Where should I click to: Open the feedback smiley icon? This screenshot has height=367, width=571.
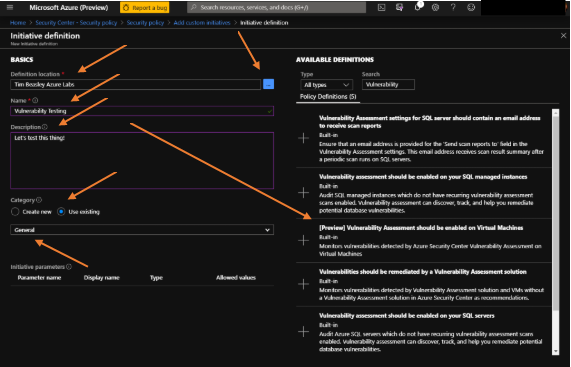click(x=471, y=7)
